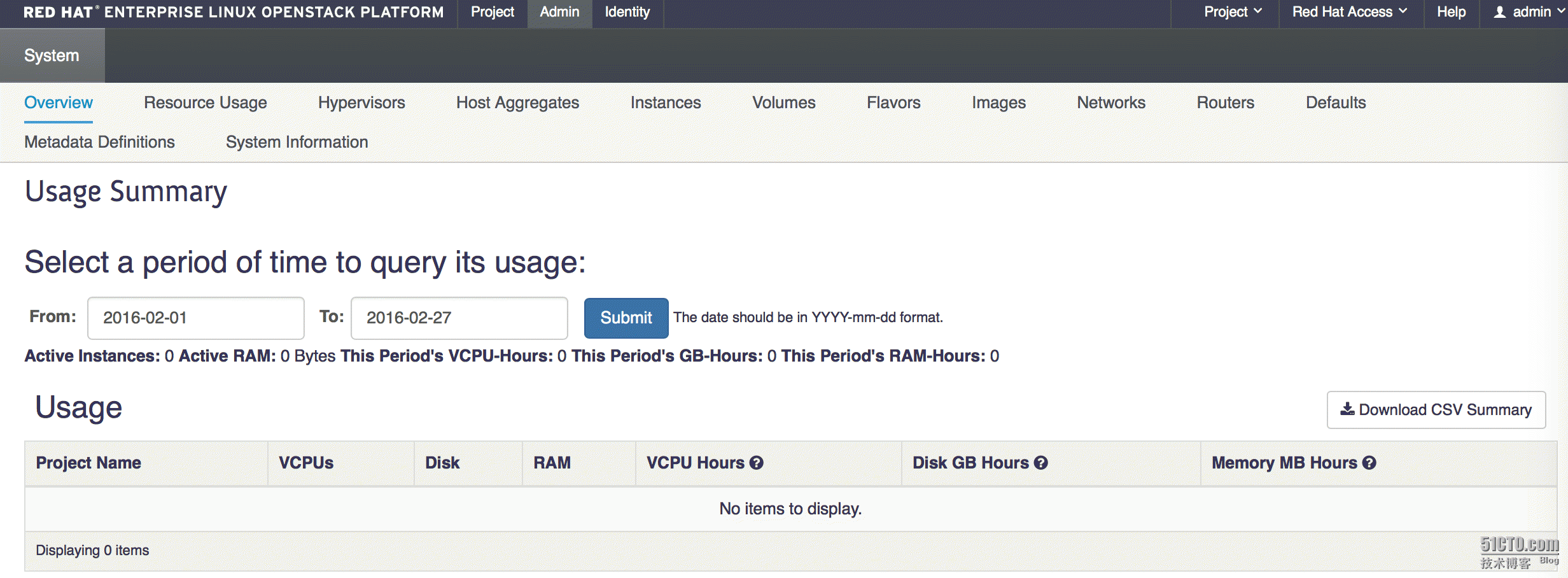Click the Disk GB Hours header text
The height and width of the screenshot is (578, 1568).
(x=970, y=463)
